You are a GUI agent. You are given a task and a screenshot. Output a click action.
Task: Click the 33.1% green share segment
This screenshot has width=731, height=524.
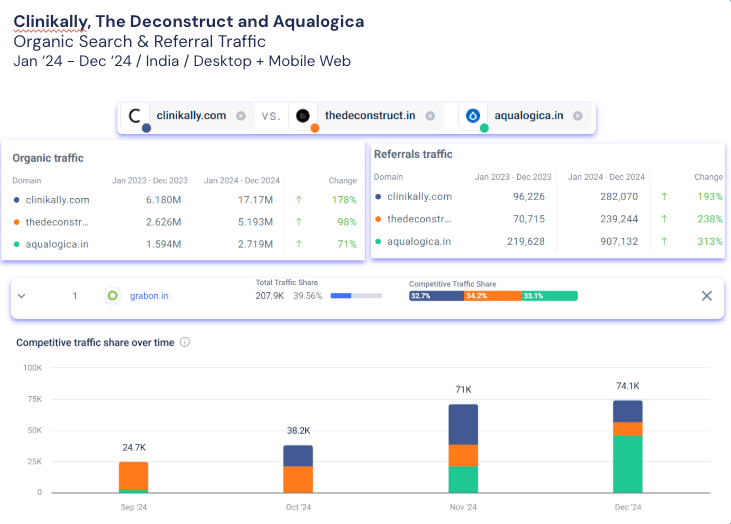click(550, 296)
